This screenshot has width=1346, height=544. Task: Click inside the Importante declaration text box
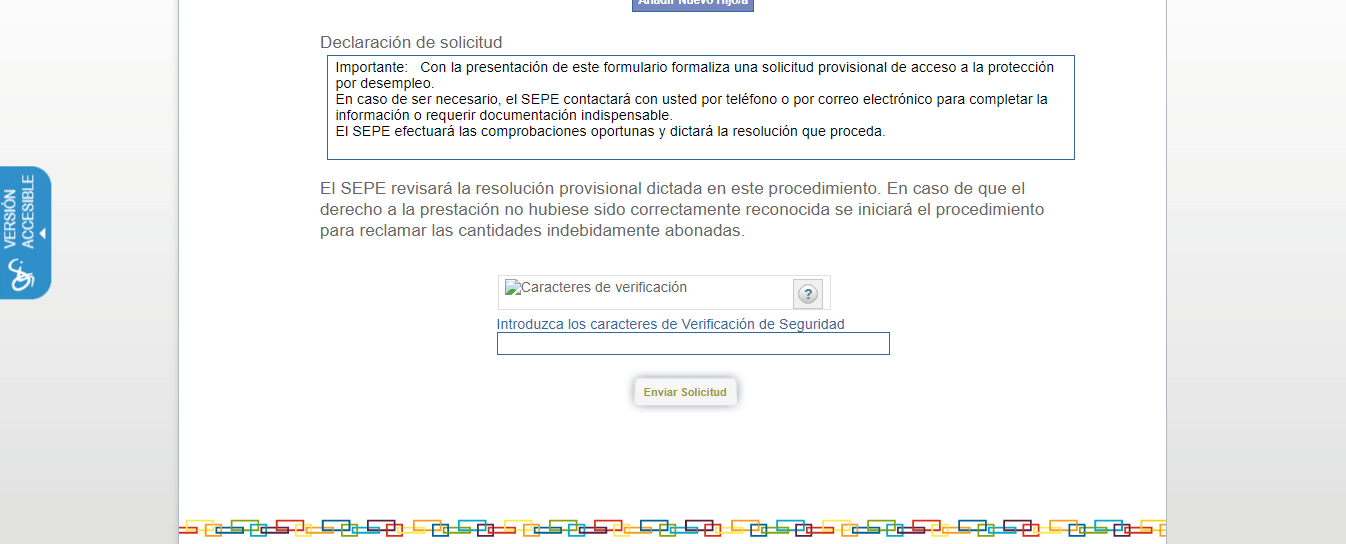coord(701,108)
